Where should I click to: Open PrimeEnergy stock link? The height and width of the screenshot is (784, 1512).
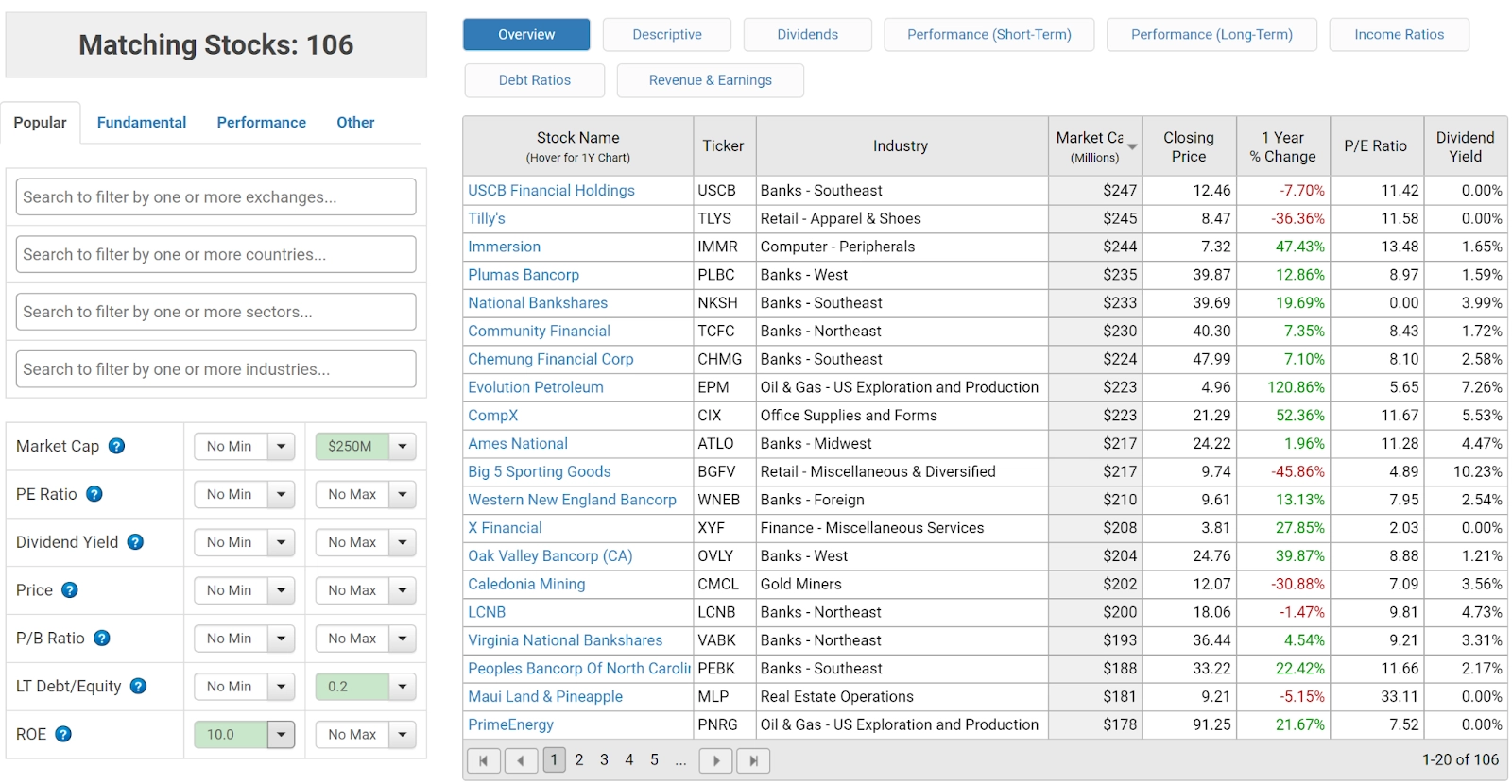[x=510, y=724]
